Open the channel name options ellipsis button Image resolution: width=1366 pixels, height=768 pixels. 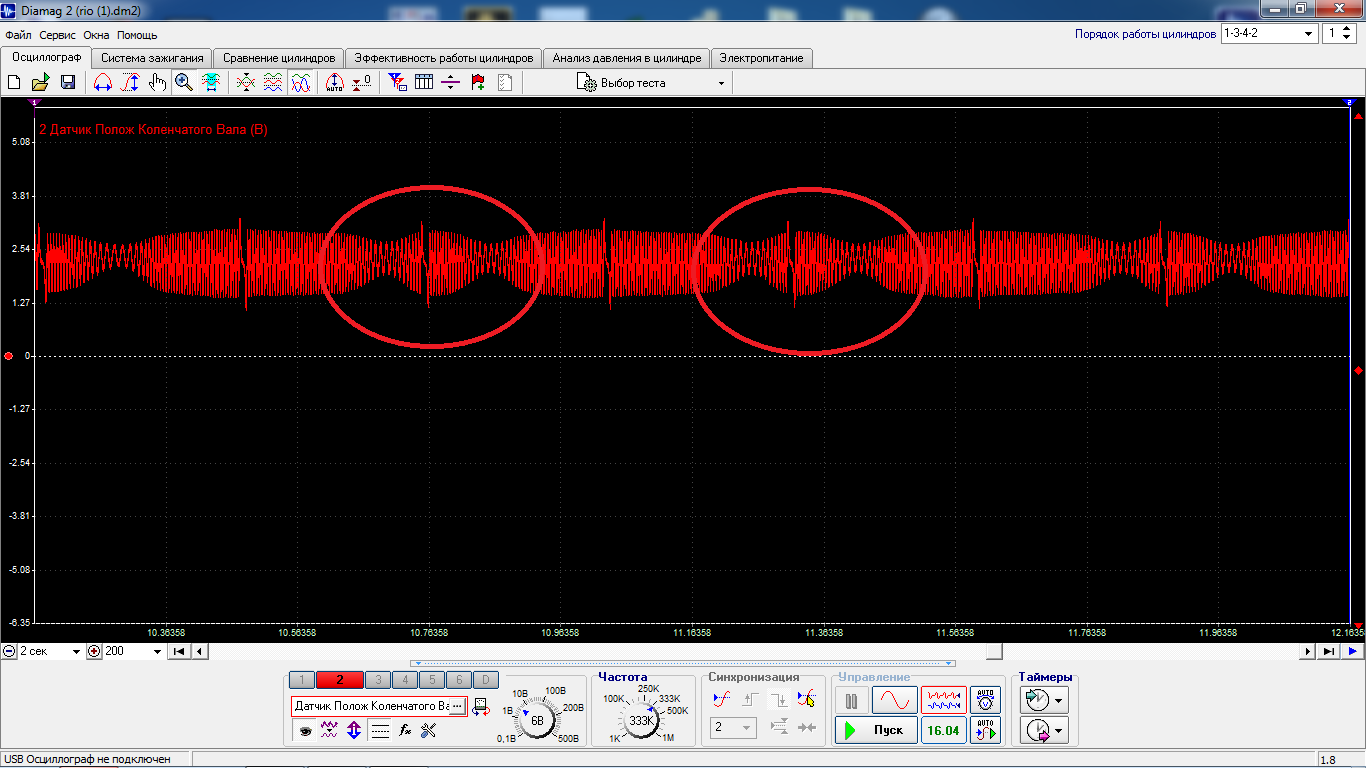click(457, 706)
